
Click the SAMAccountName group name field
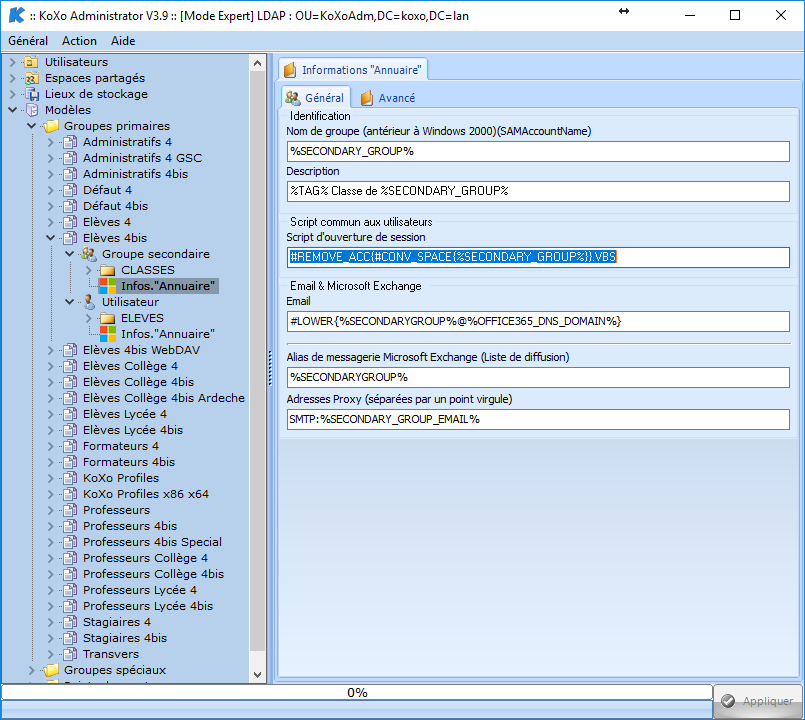[538, 151]
